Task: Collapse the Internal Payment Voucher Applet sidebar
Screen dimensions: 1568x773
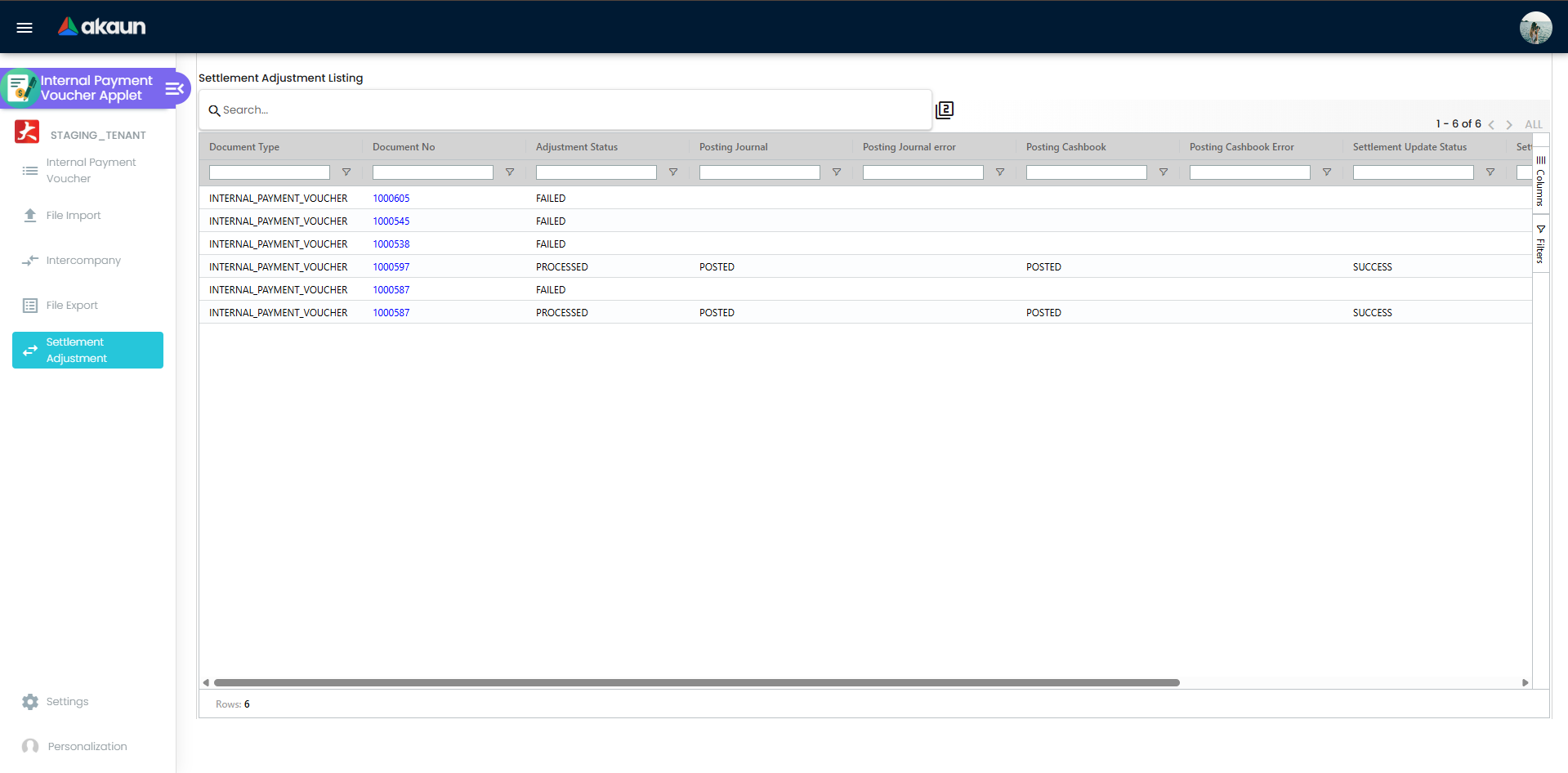Action: 173,88
